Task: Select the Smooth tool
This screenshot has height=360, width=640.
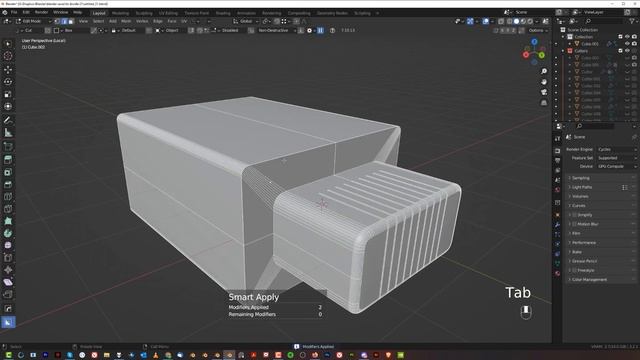Action: (x=8, y=245)
